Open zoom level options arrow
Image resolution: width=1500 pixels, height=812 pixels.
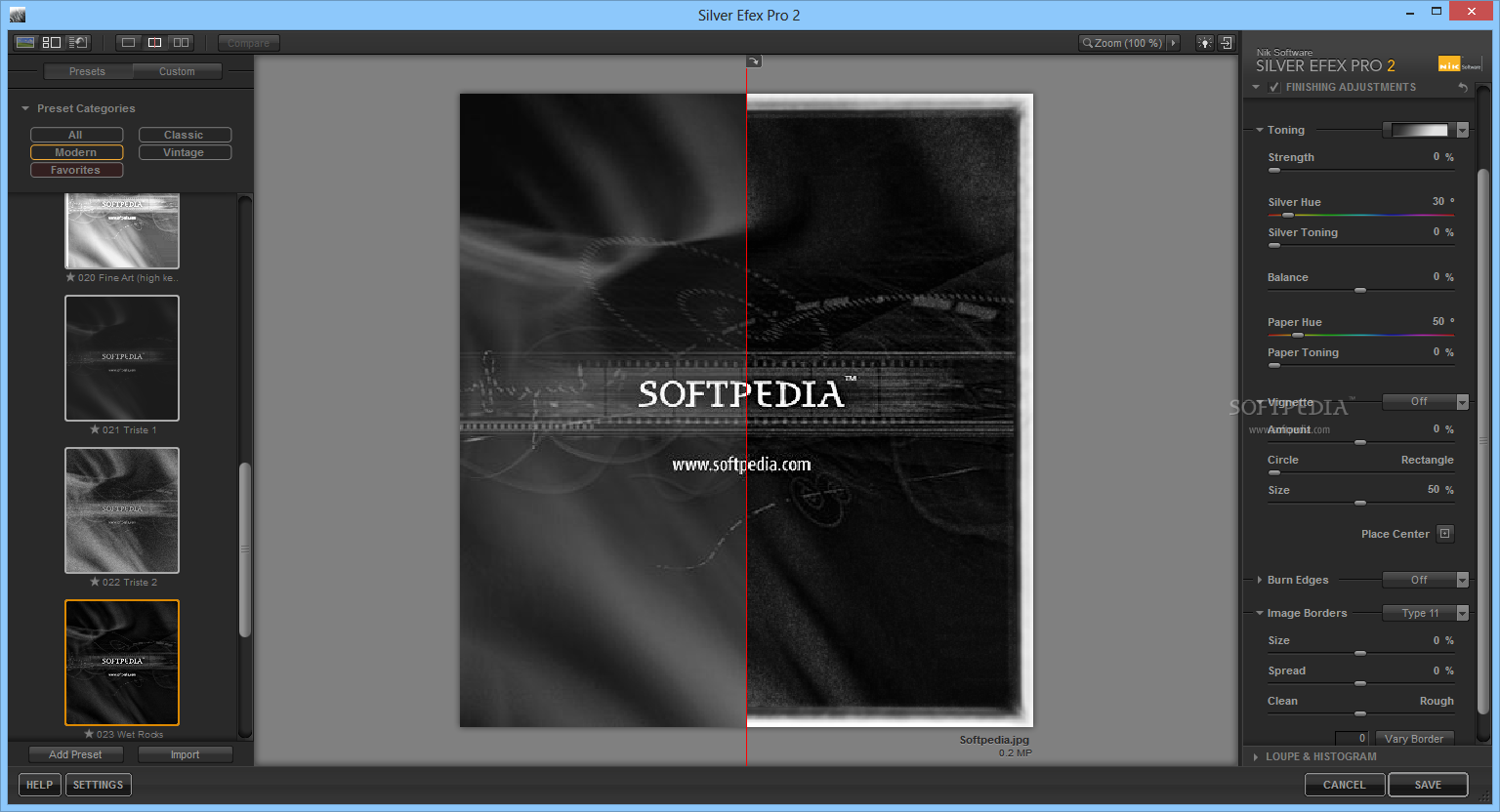coord(1174,43)
